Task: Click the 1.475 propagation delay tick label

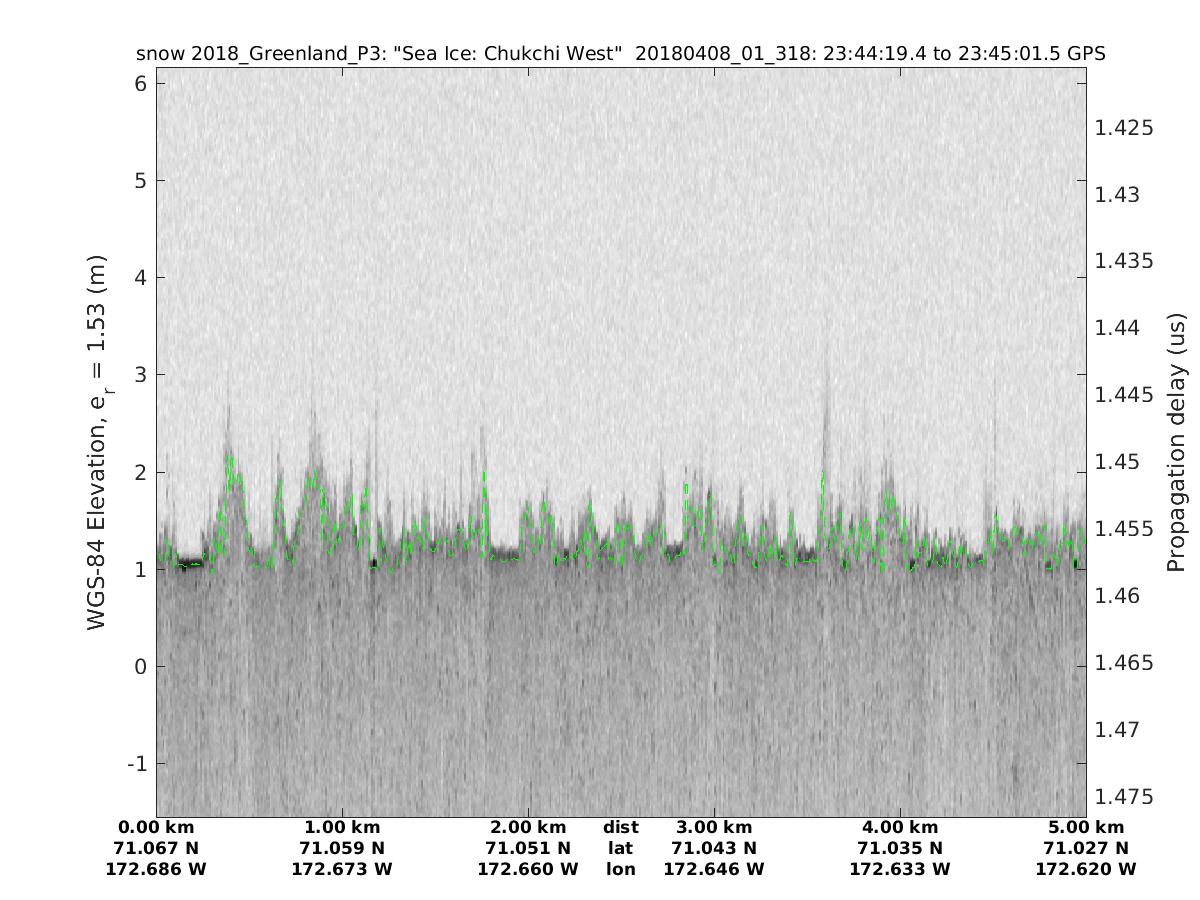Action: (x=1124, y=797)
